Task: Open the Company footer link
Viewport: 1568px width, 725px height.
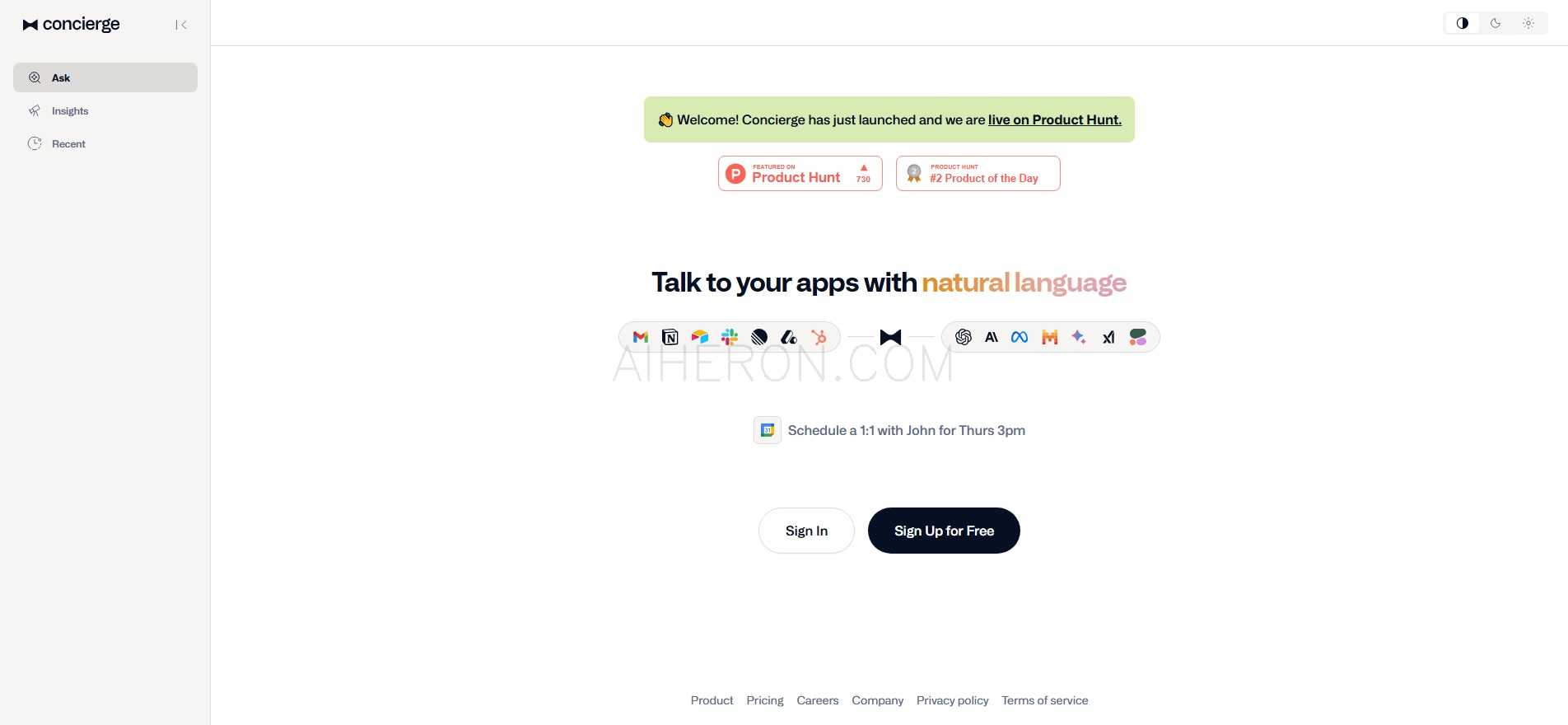Action: coord(878,700)
